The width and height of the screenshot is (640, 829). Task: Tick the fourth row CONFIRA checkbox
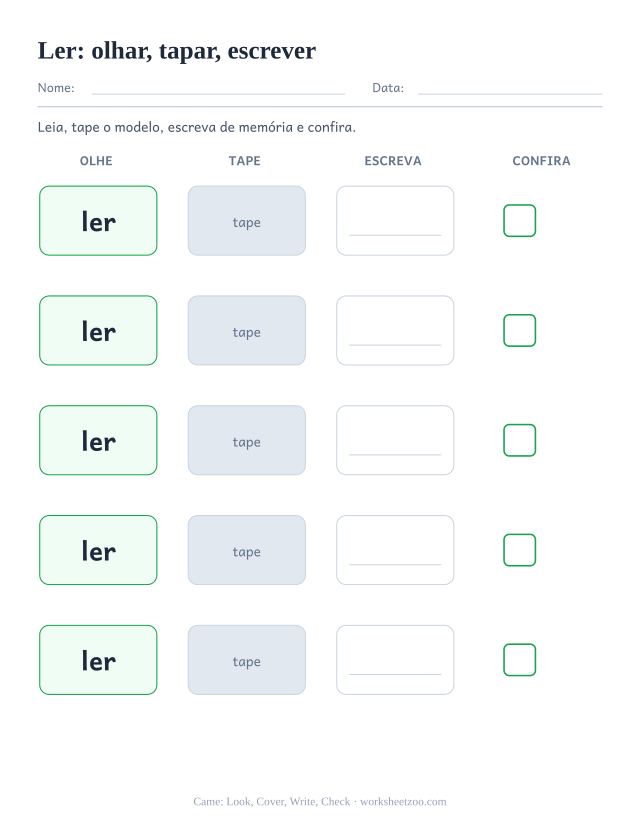[520, 550]
